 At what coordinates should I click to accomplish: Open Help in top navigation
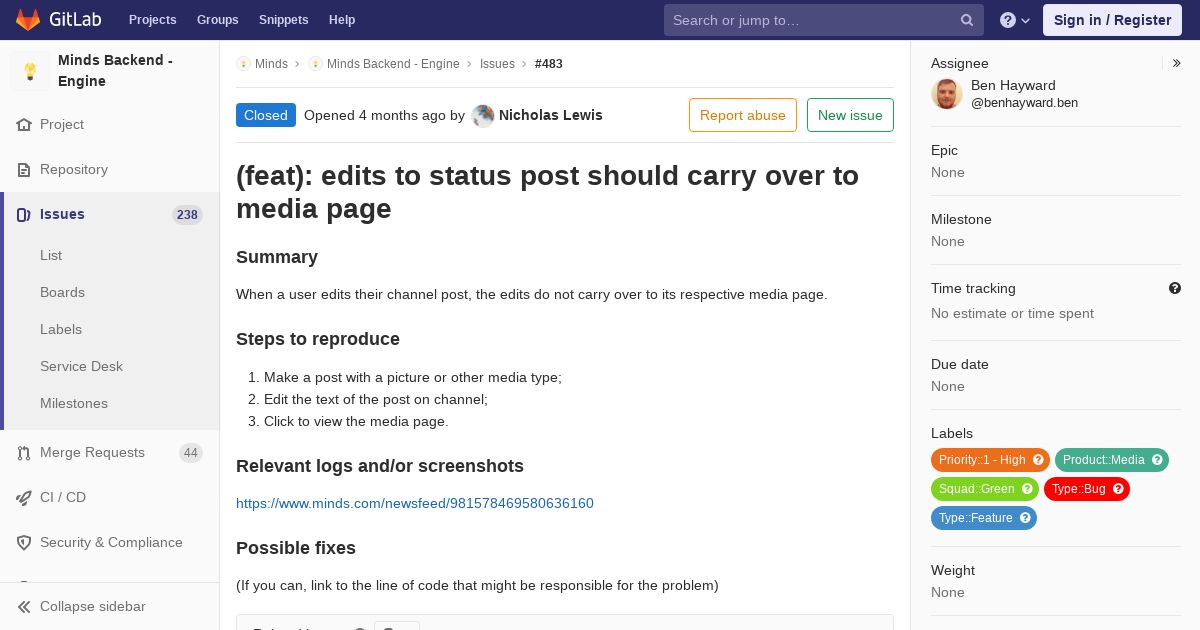[x=342, y=20]
